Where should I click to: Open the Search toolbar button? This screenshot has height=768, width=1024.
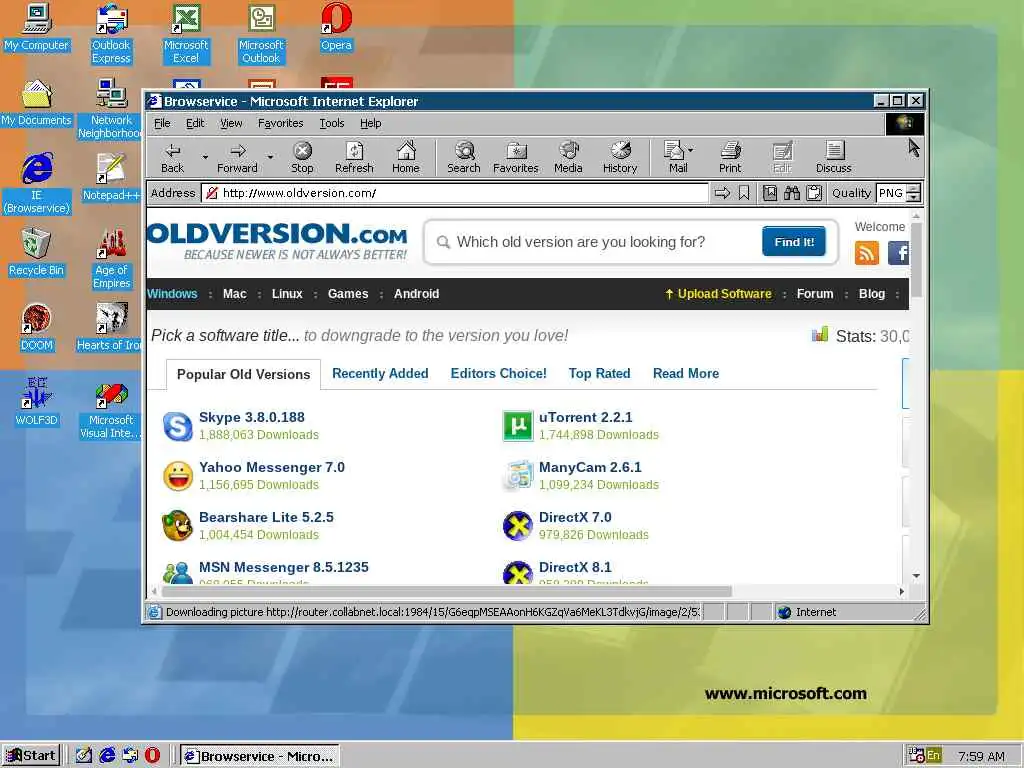tap(464, 157)
